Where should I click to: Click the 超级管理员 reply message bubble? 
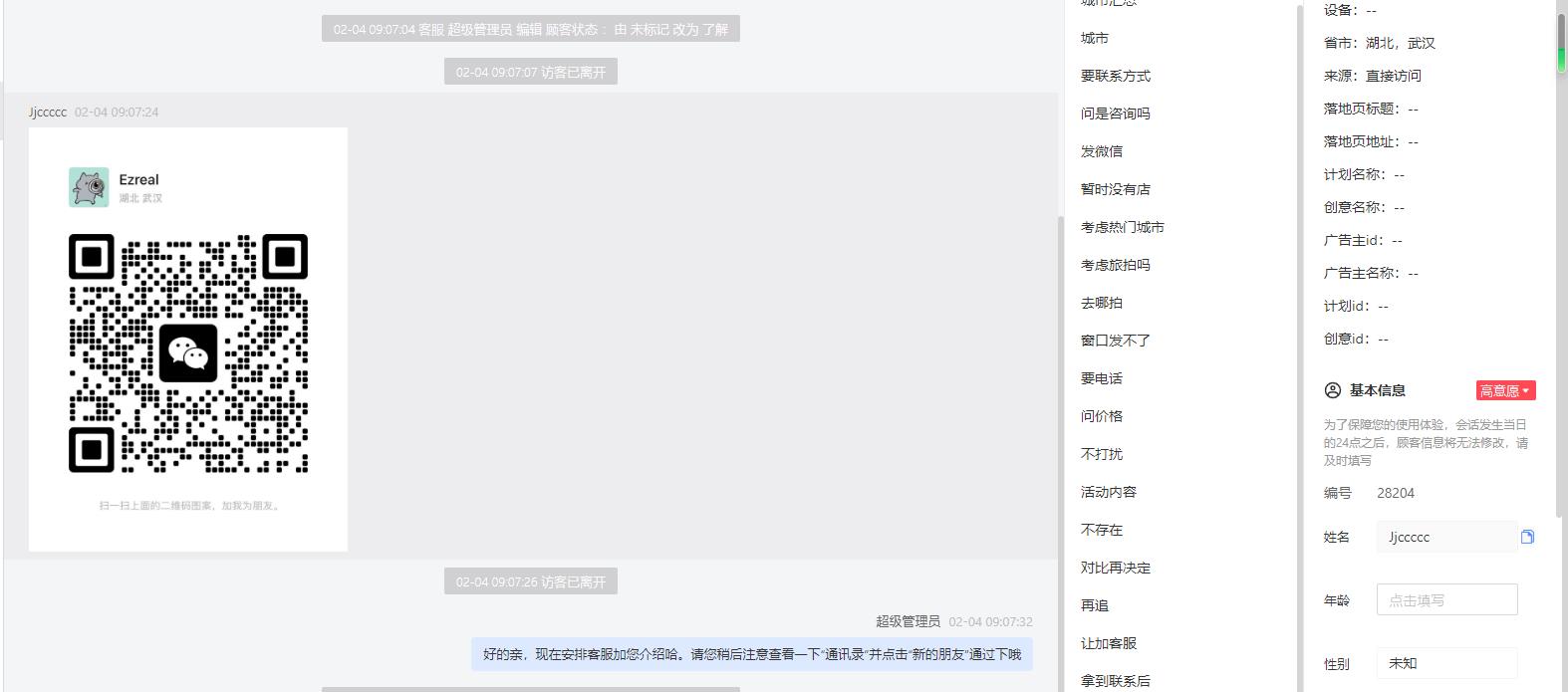pyautogui.click(x=752, y=654)
